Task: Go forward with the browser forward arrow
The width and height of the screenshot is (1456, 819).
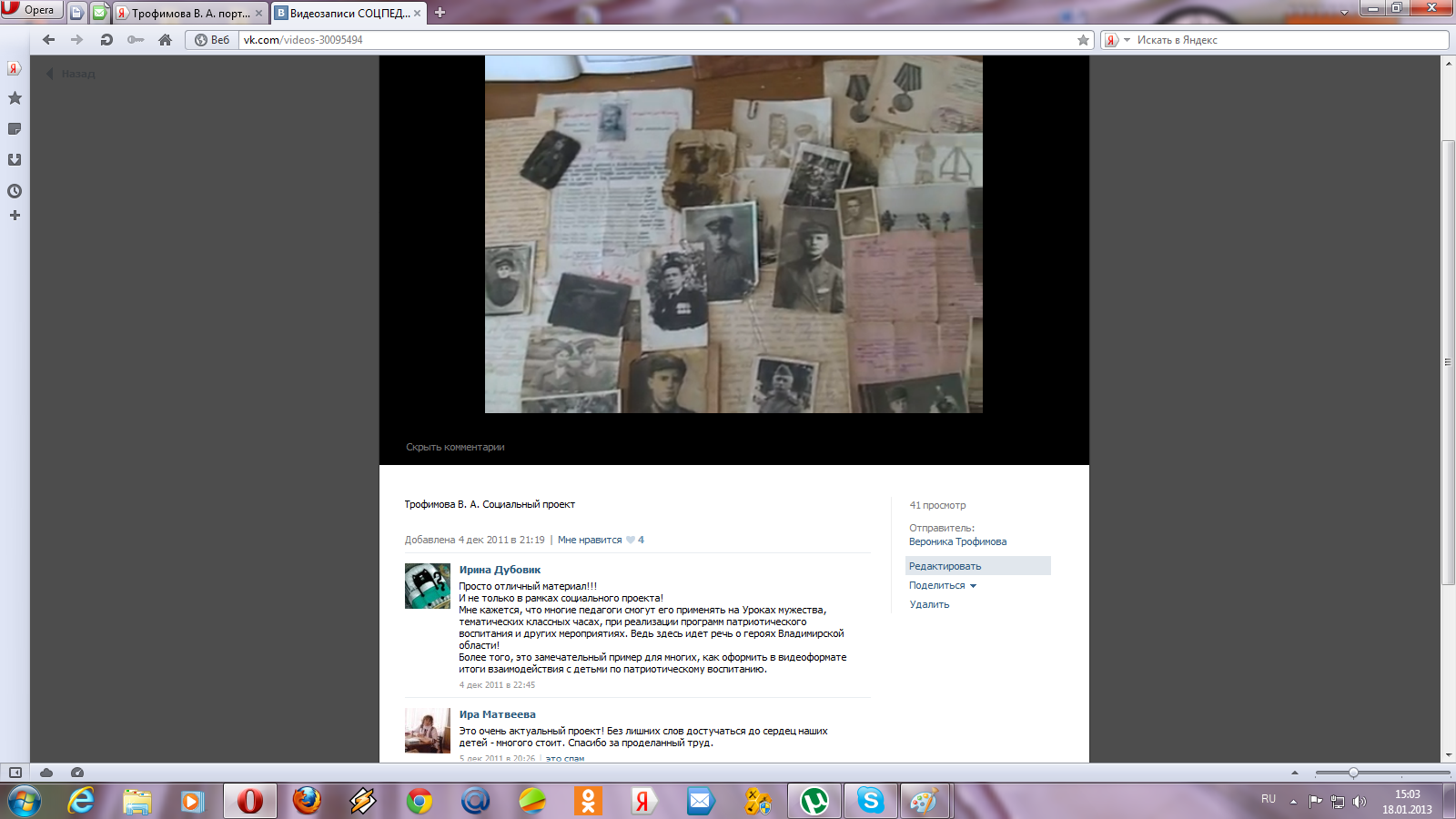Action: [76, 40]
